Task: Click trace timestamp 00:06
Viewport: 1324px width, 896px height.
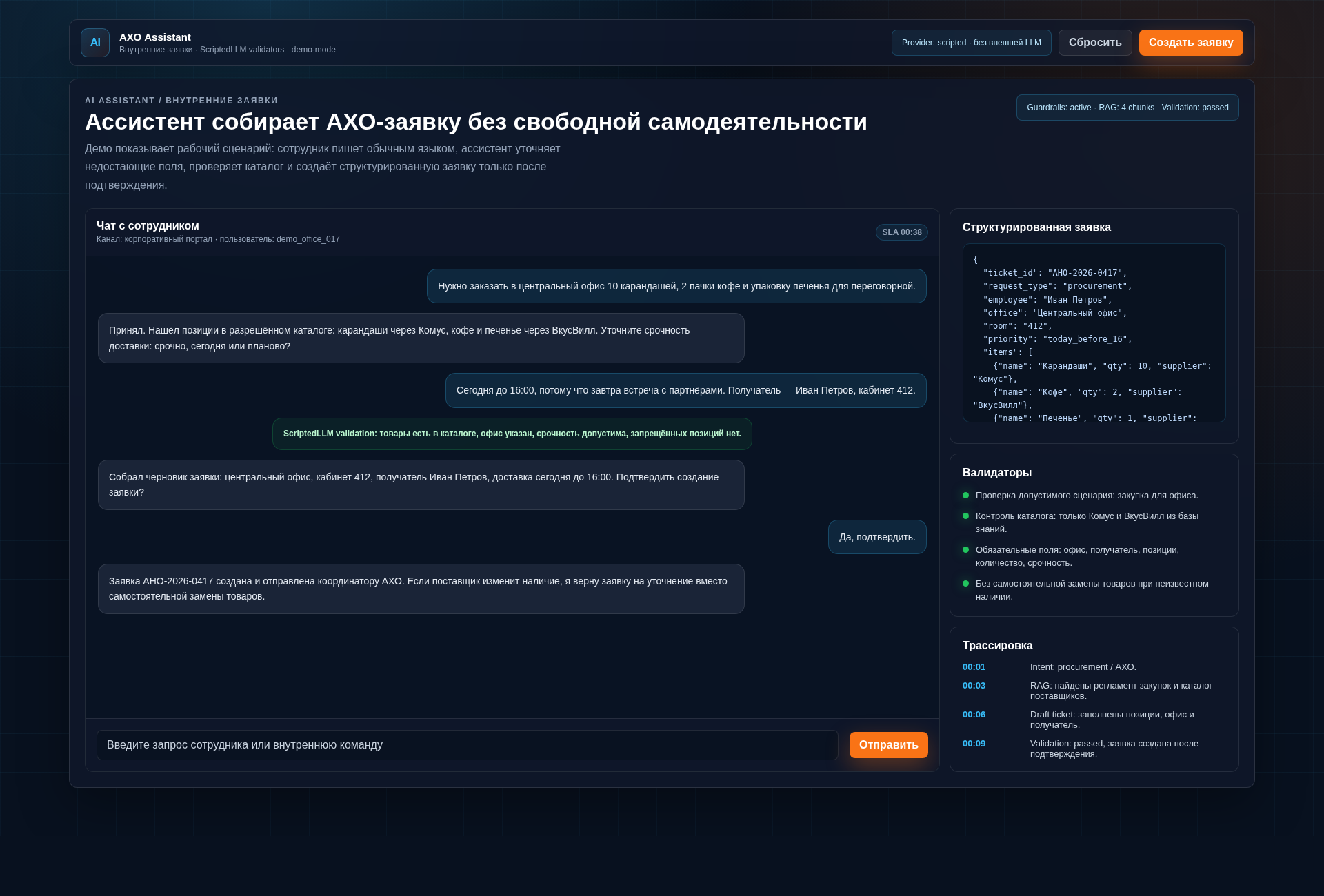Action: tap(974, 715)
